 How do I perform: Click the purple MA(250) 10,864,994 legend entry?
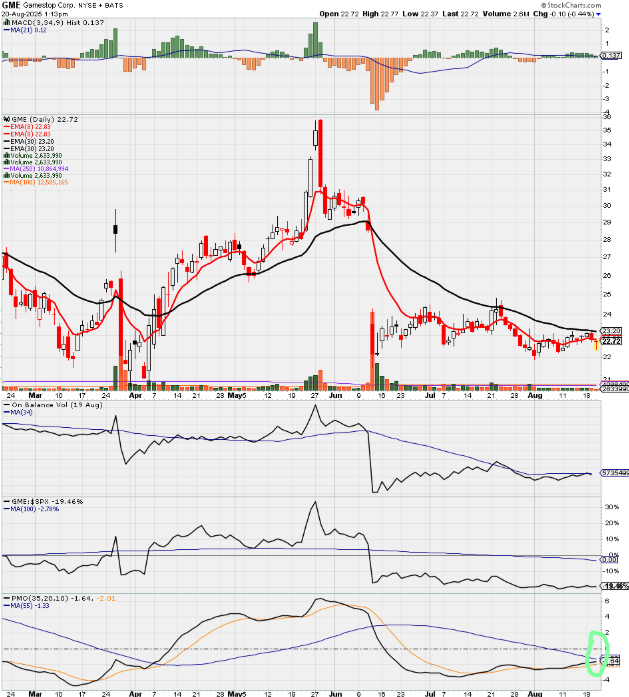36,169
